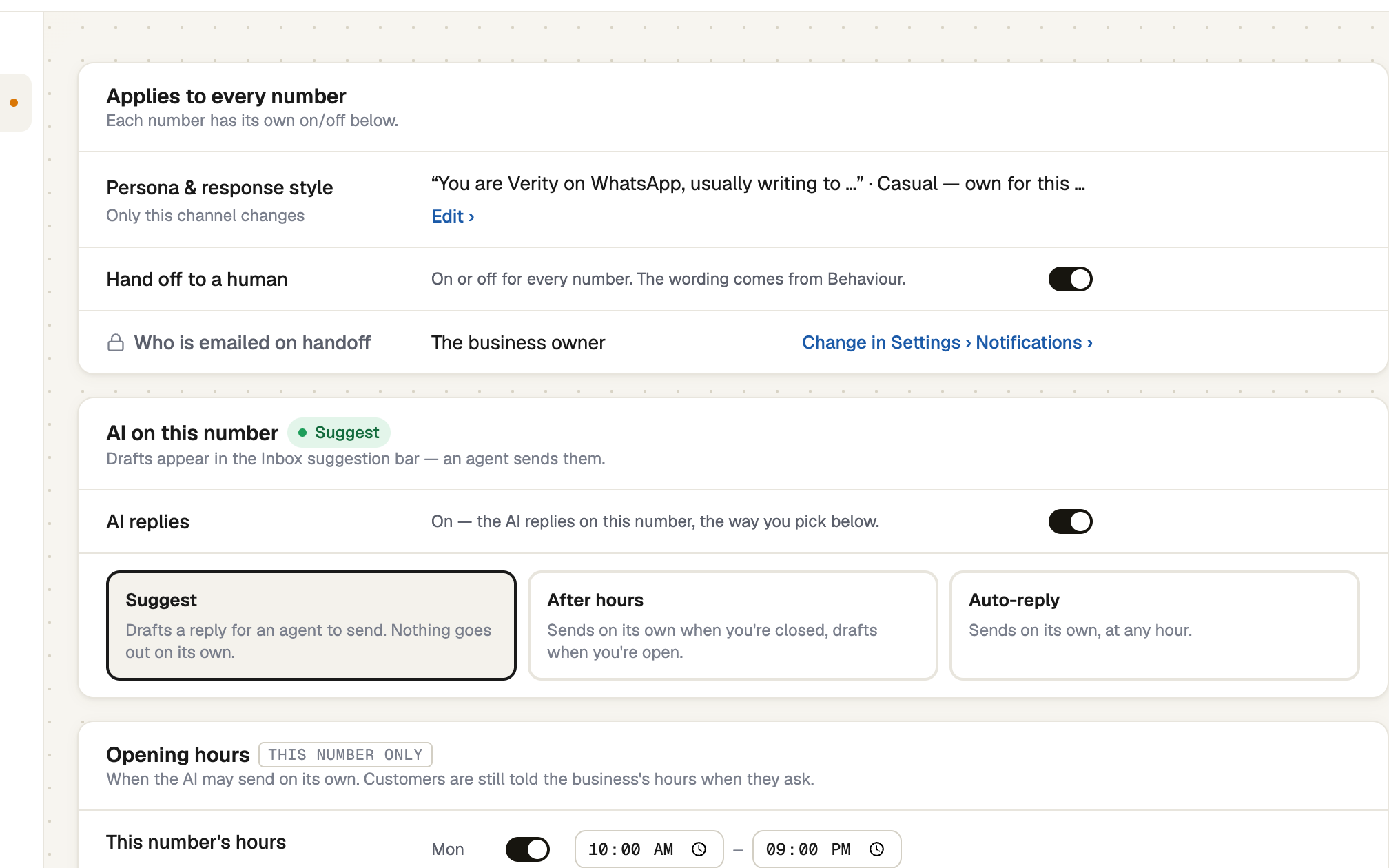Click the 'Applies to every number' heading
Viewport: 1389px width, 868px height.
pyautogui.click(x=226, y=96)
